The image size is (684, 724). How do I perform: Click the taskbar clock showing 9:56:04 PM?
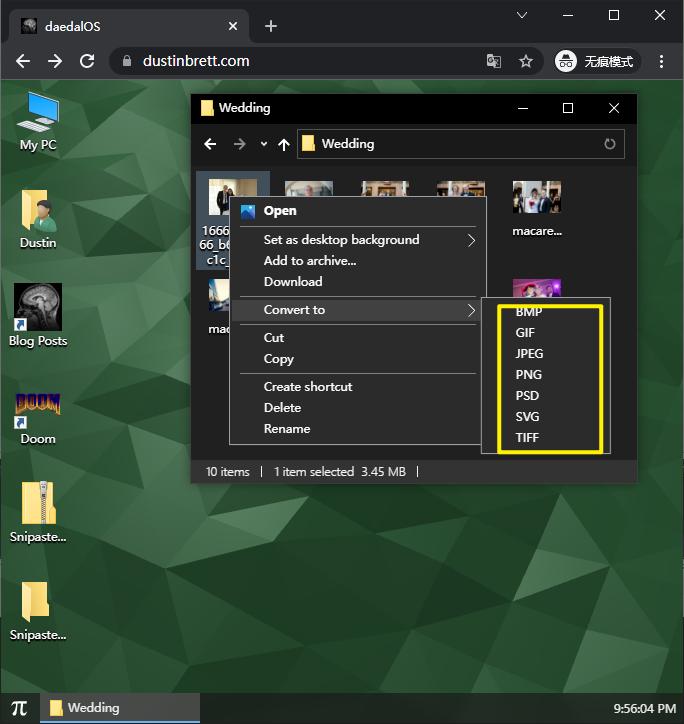coord(644,708)
